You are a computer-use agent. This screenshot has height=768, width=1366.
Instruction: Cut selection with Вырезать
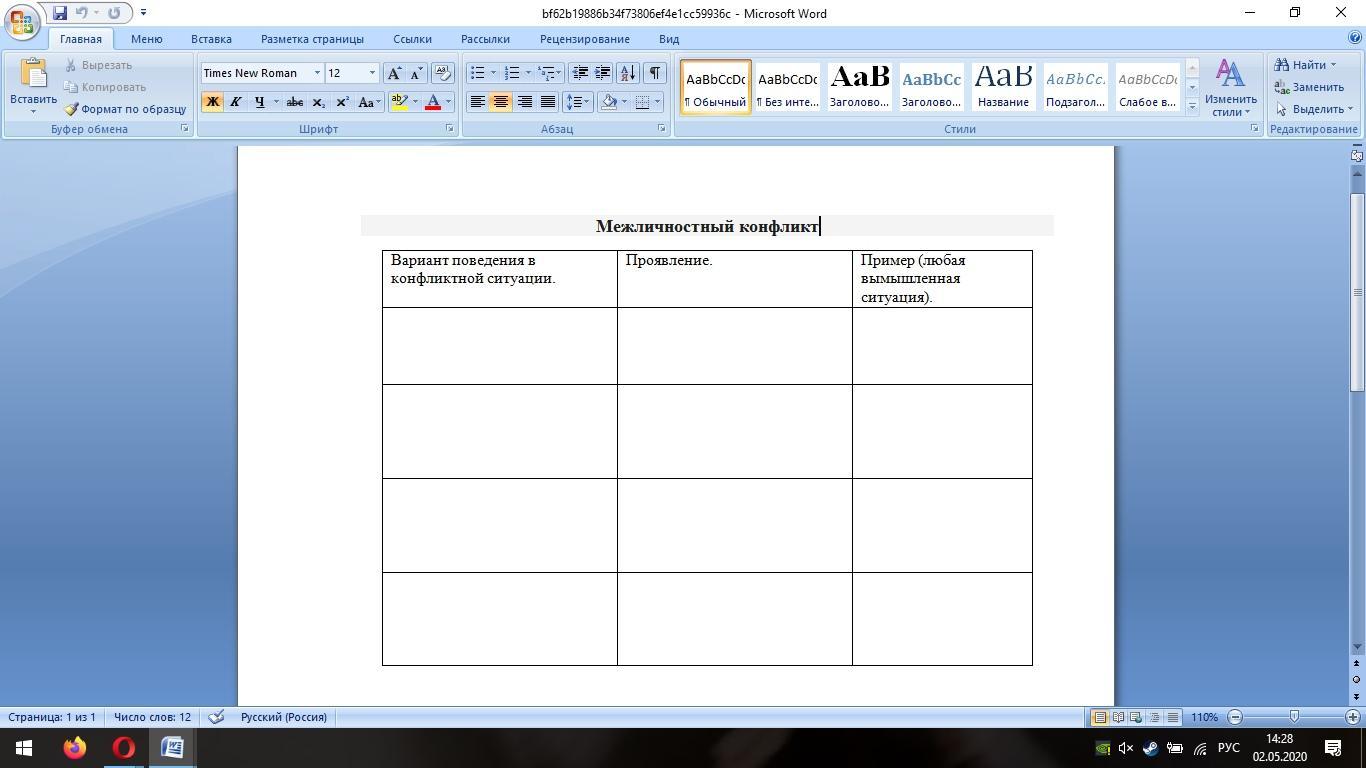[98, 65]
